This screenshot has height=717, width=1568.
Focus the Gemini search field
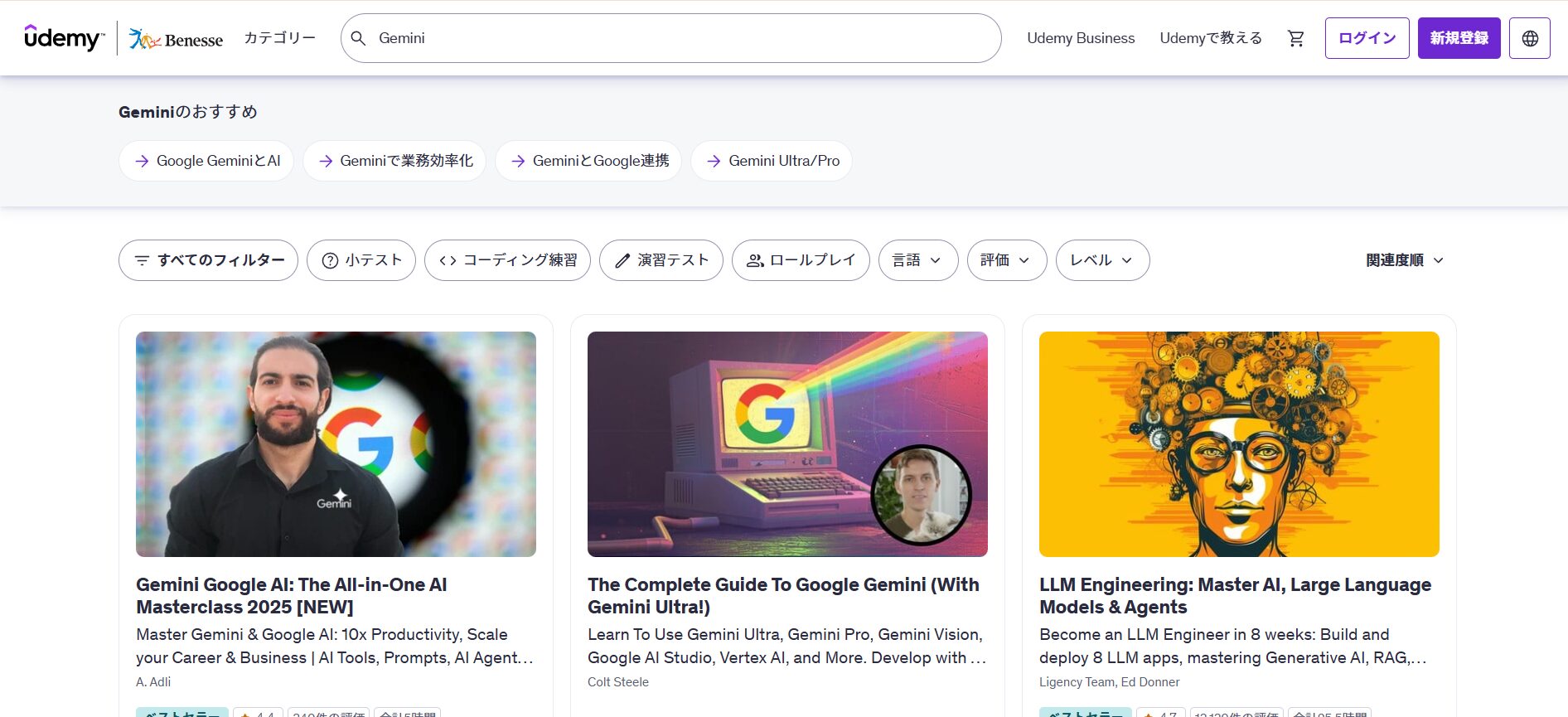(670, 38)
